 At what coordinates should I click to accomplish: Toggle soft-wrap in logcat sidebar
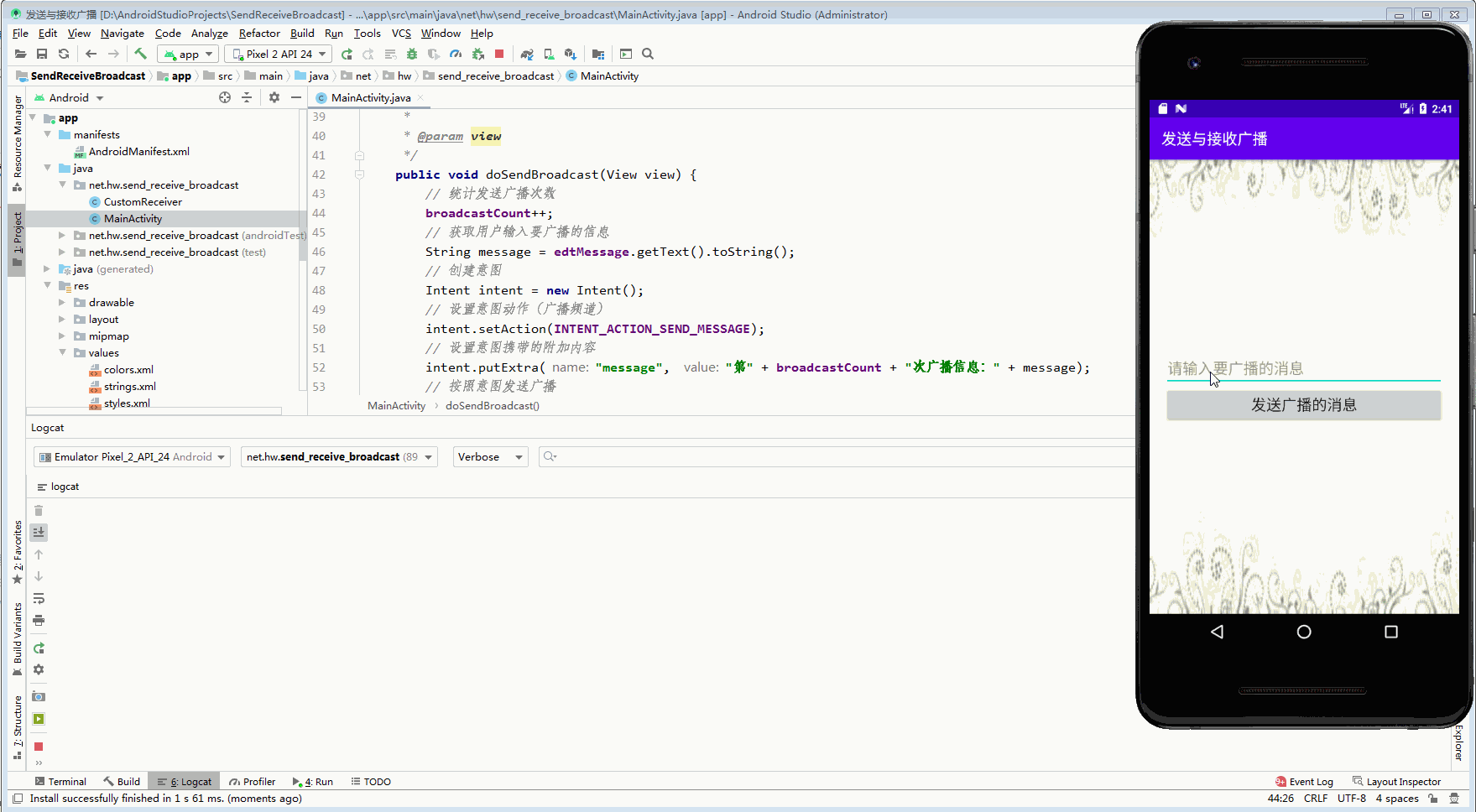tap(39, 599)
